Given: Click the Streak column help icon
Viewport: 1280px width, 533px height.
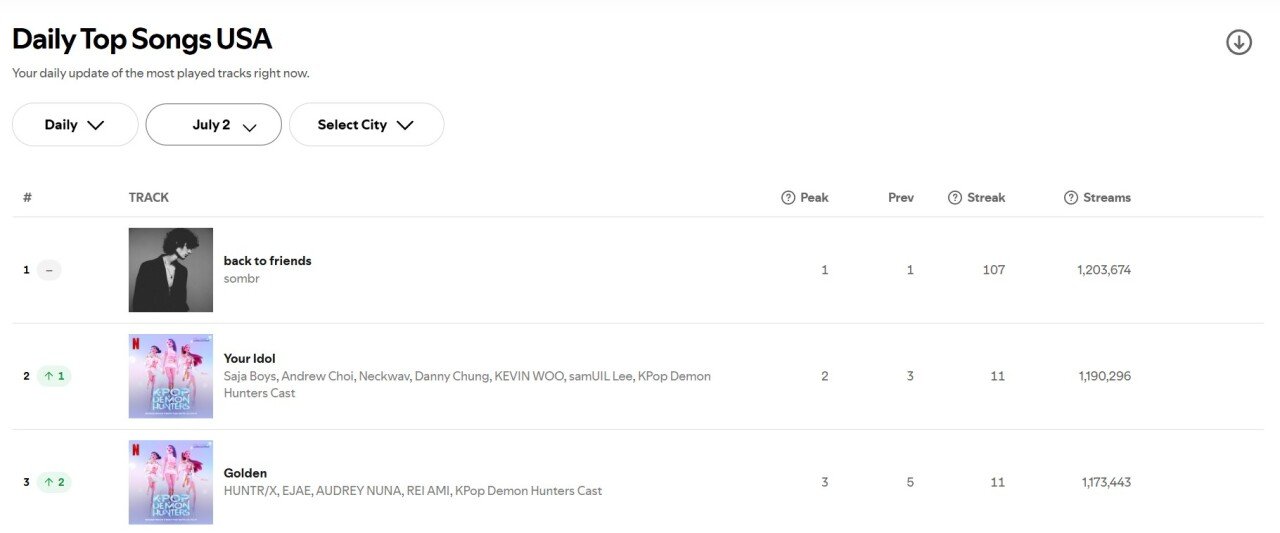Looking at the screenshot, I should tap(955, 198).
